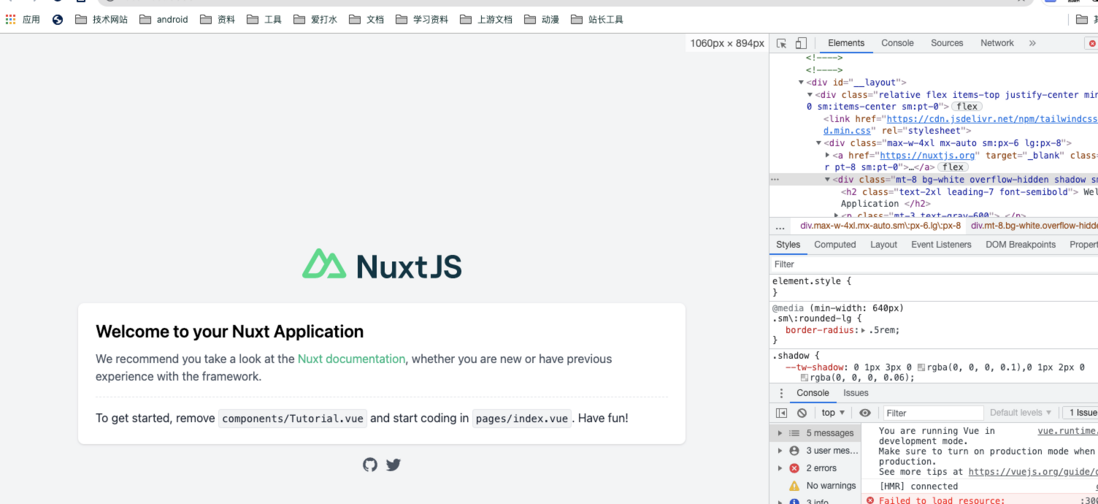
Task: Click div.max-w-4xl breadcrumb in path bar
Action: coord(880,226)
